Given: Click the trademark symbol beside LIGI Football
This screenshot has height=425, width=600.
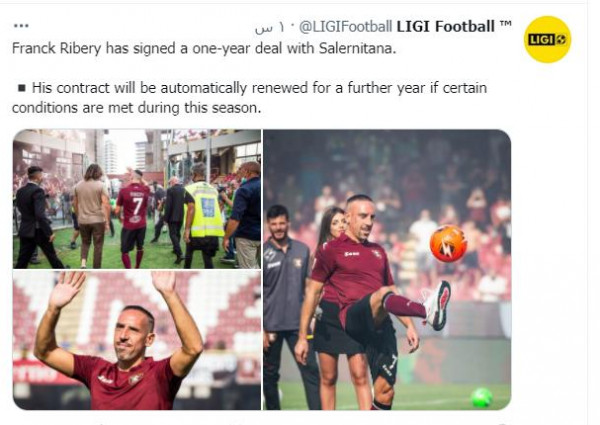Looking at the screenshot, I should click(505, 24).
